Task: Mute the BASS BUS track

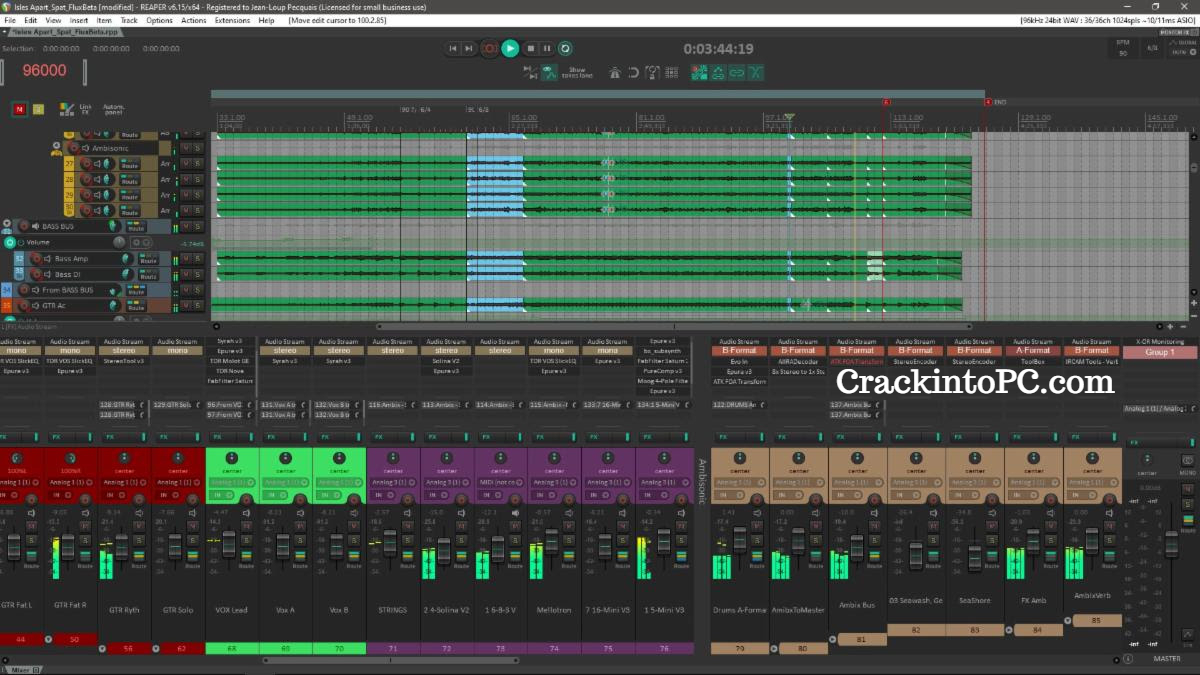Action: coord(185,227)
